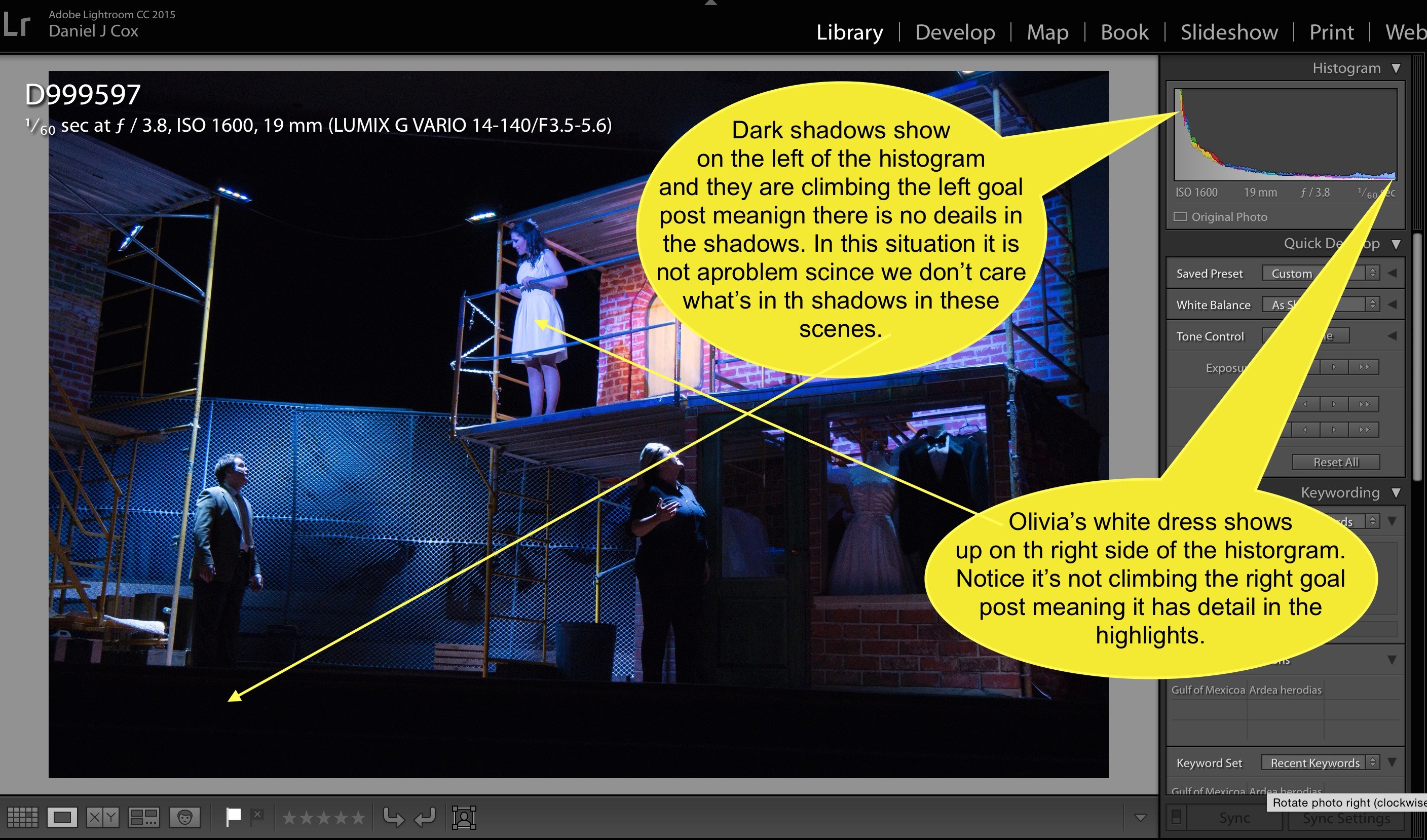Open White Balance dropdown

pos(1321,304)
